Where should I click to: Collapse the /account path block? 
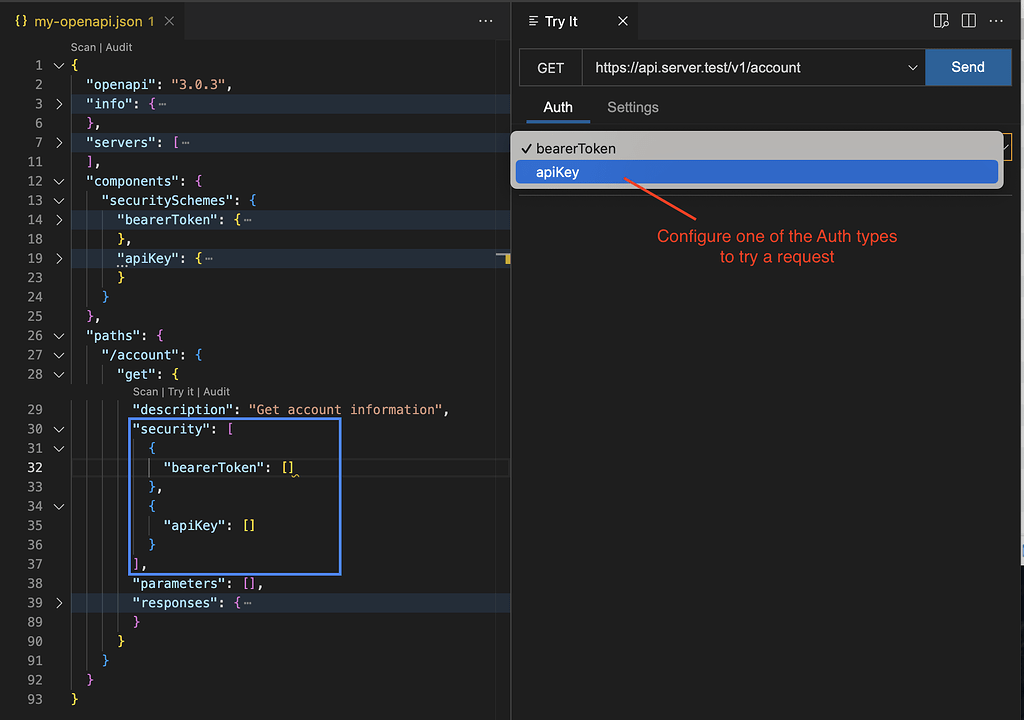59,355
